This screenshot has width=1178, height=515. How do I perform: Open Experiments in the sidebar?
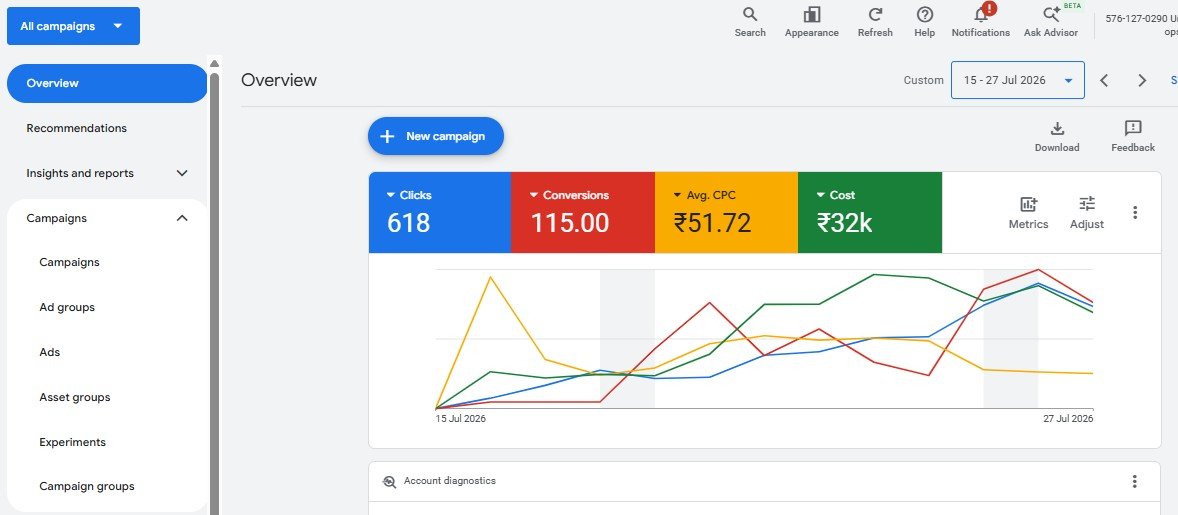pos(72,442)
